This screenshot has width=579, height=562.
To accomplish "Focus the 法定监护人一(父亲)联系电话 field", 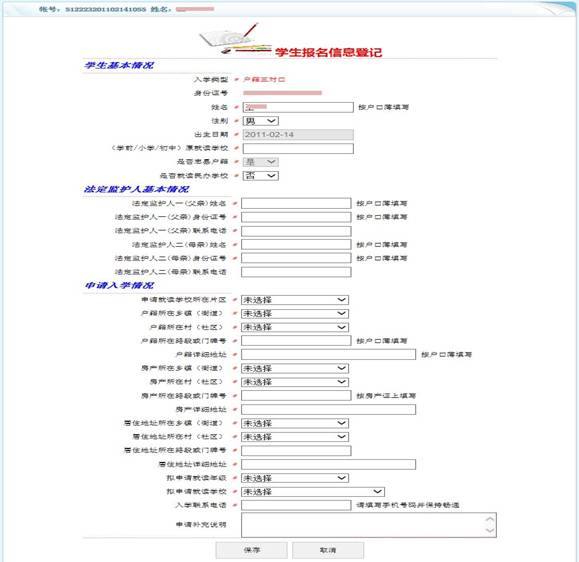I will [296, 231].
